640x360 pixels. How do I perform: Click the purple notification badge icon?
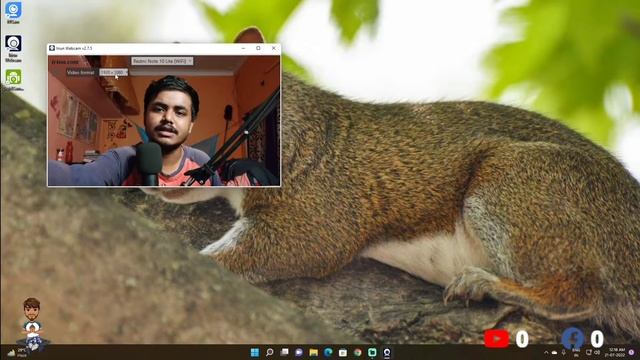point(631,352)
